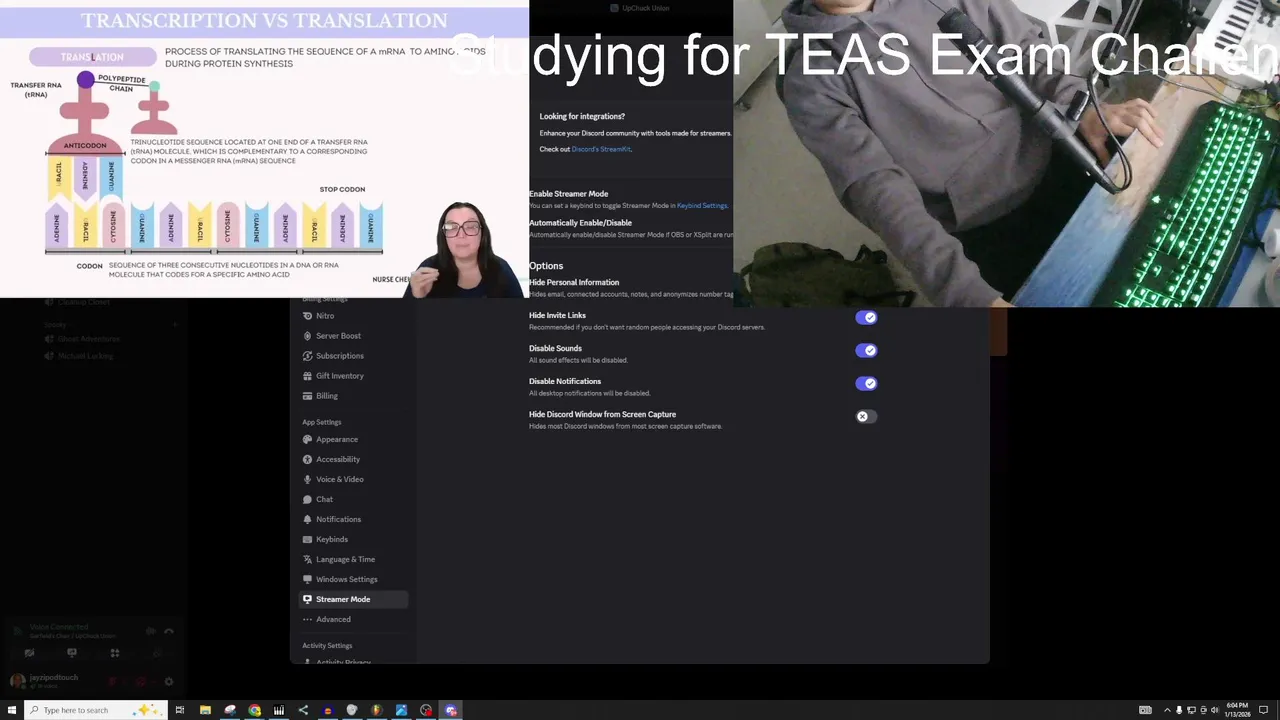
Task: Open the Windows Start menu
Action: (11, 710)
